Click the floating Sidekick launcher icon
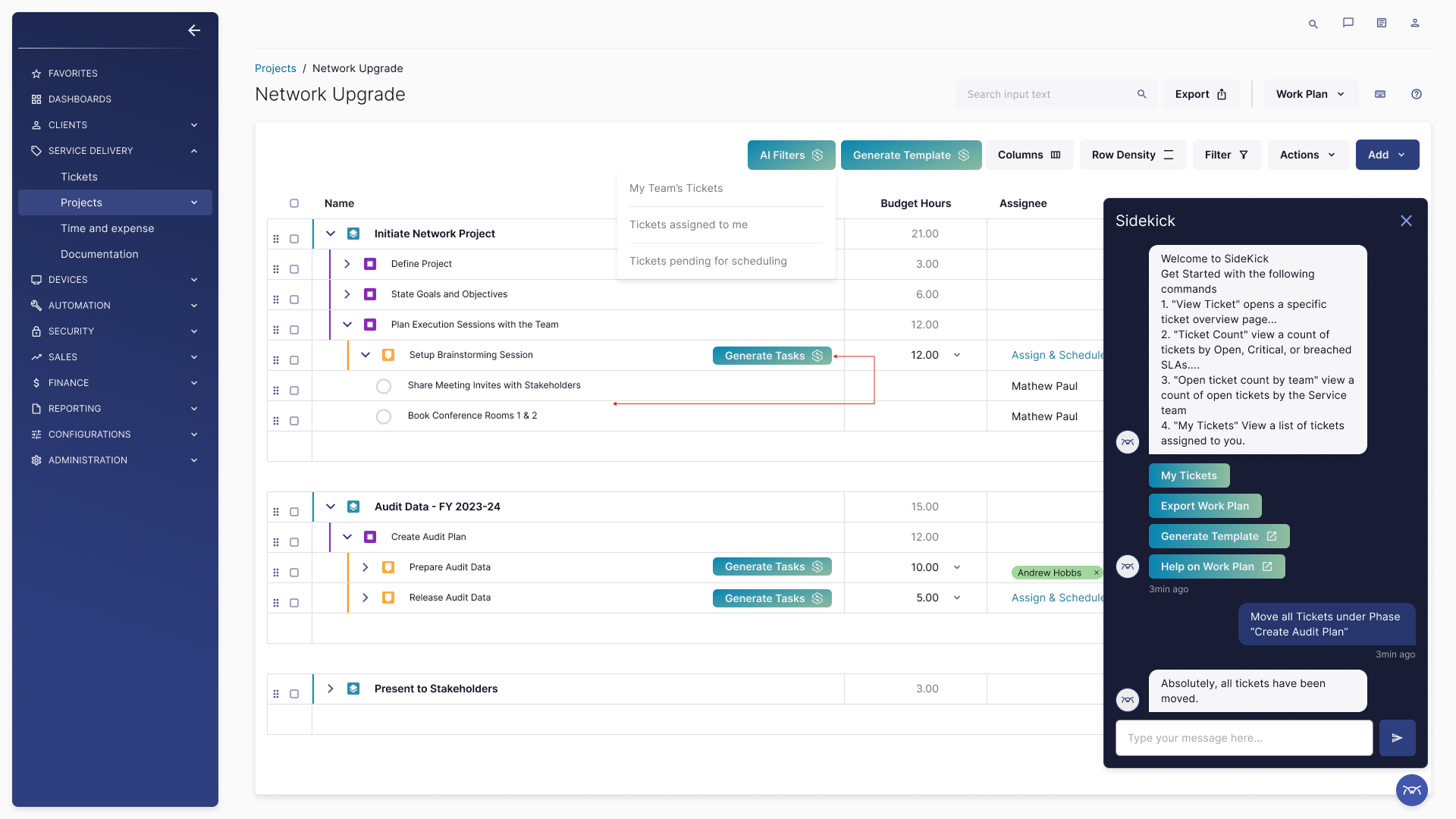This screenshot has height=819, width=1456. coord(1411,790)
